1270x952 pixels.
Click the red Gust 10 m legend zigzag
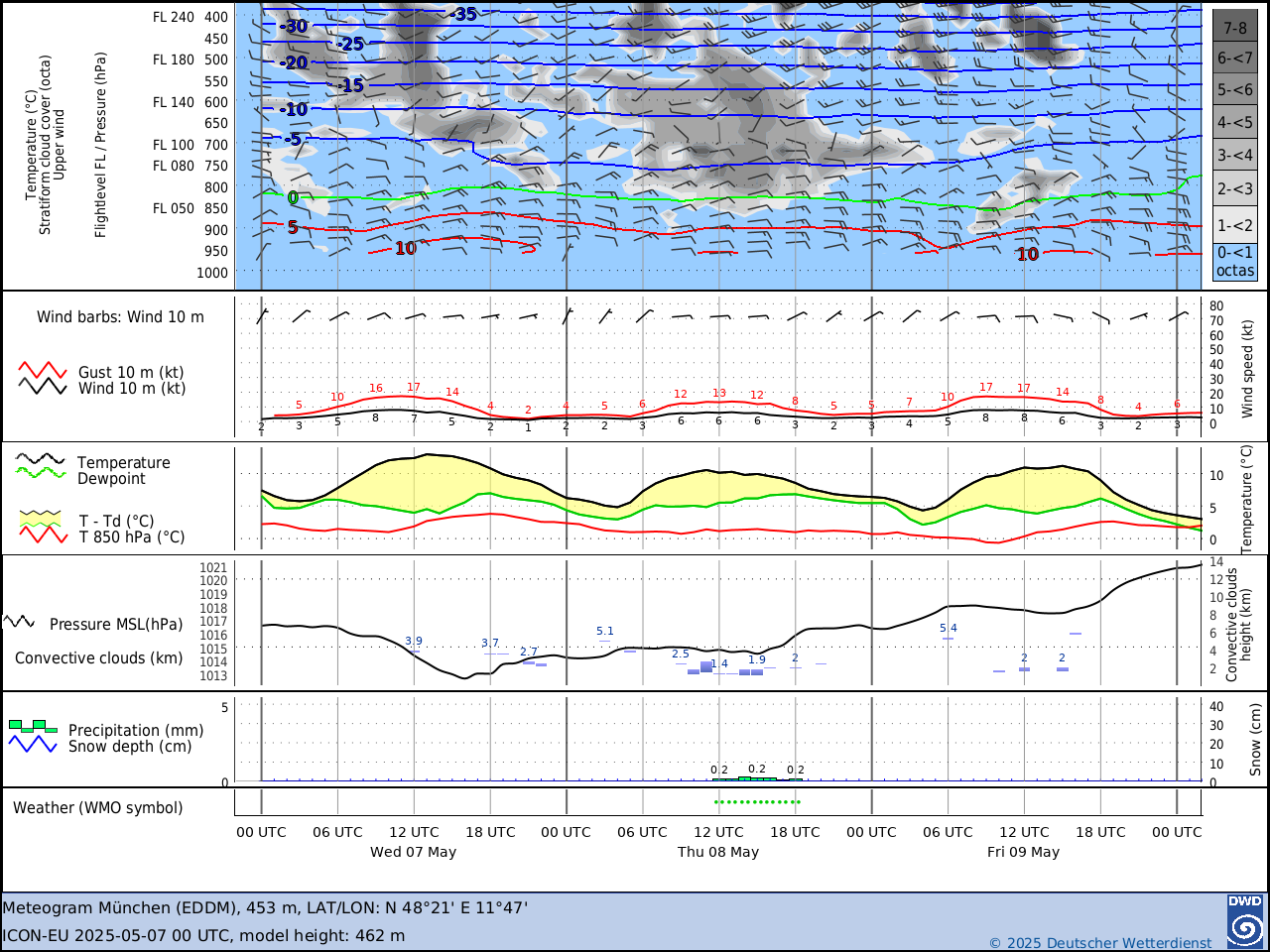42,371
